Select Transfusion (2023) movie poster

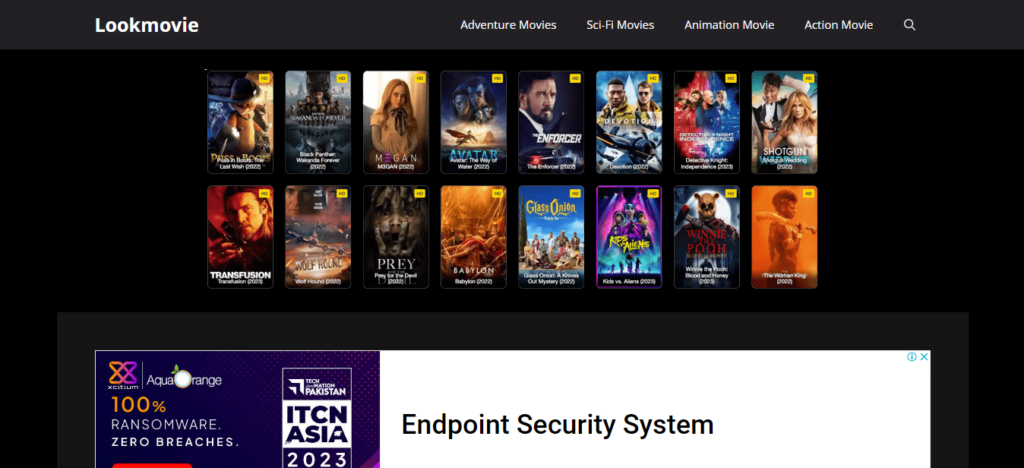coord(240,237)
